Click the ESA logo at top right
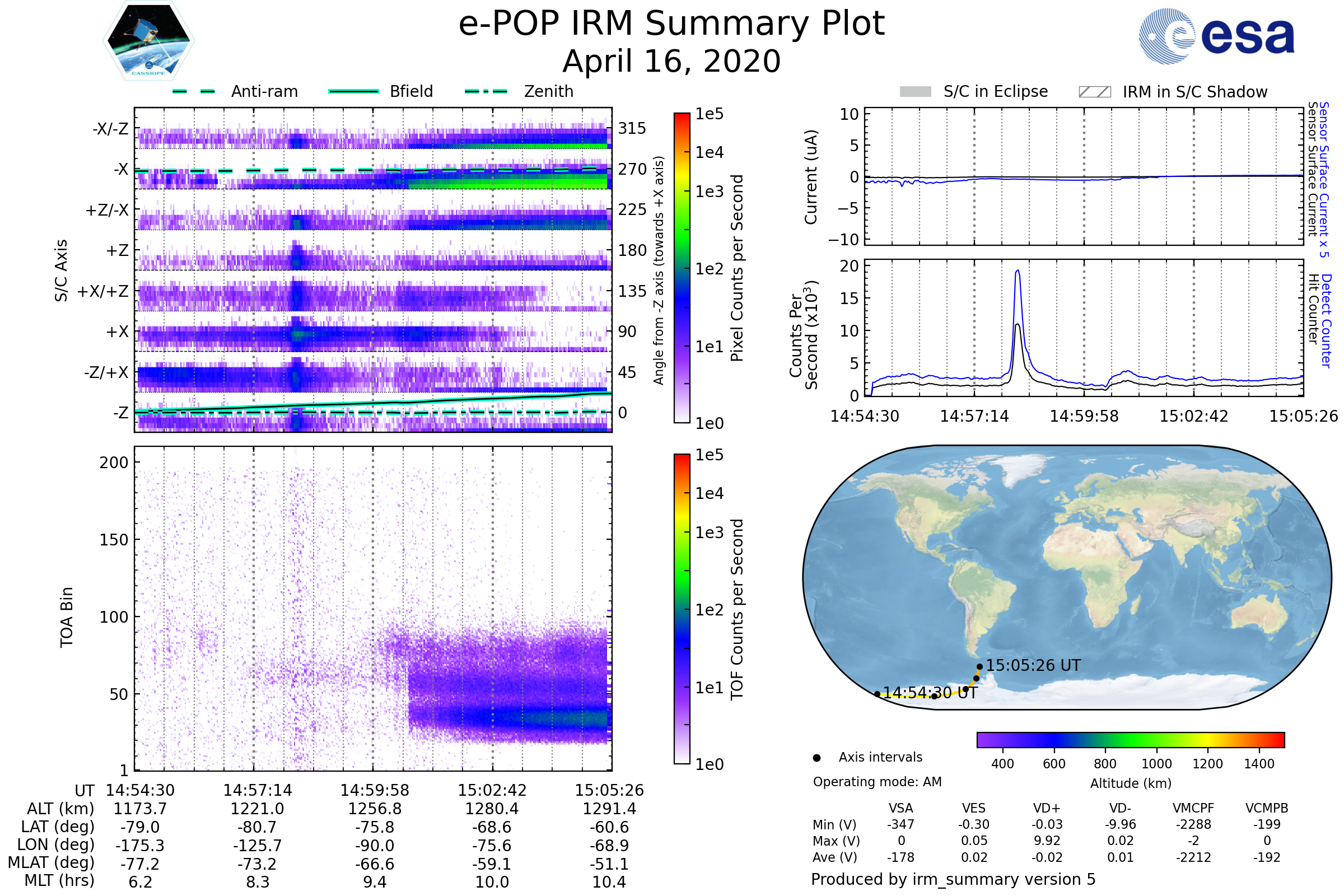 click(1216, 36)
